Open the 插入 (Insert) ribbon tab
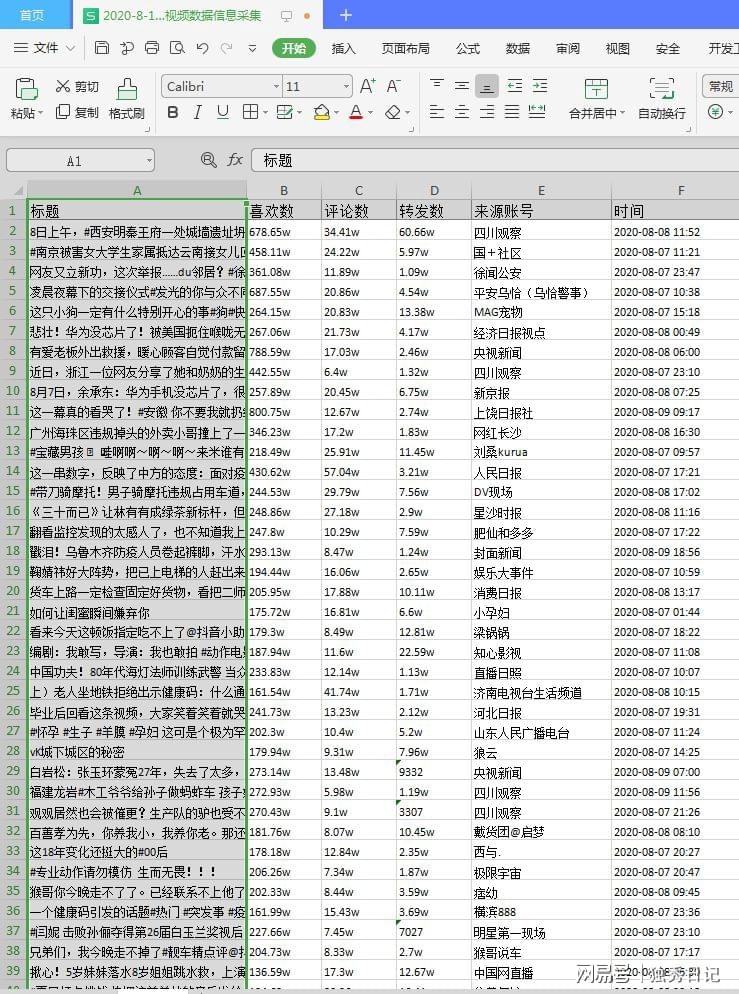The width and height of the screenshot is (739, 994). coord(343,48)
